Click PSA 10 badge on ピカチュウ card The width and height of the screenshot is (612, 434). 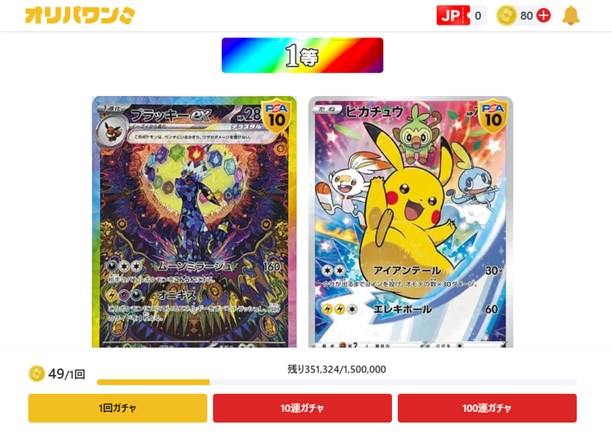click(x=493, y=116)
